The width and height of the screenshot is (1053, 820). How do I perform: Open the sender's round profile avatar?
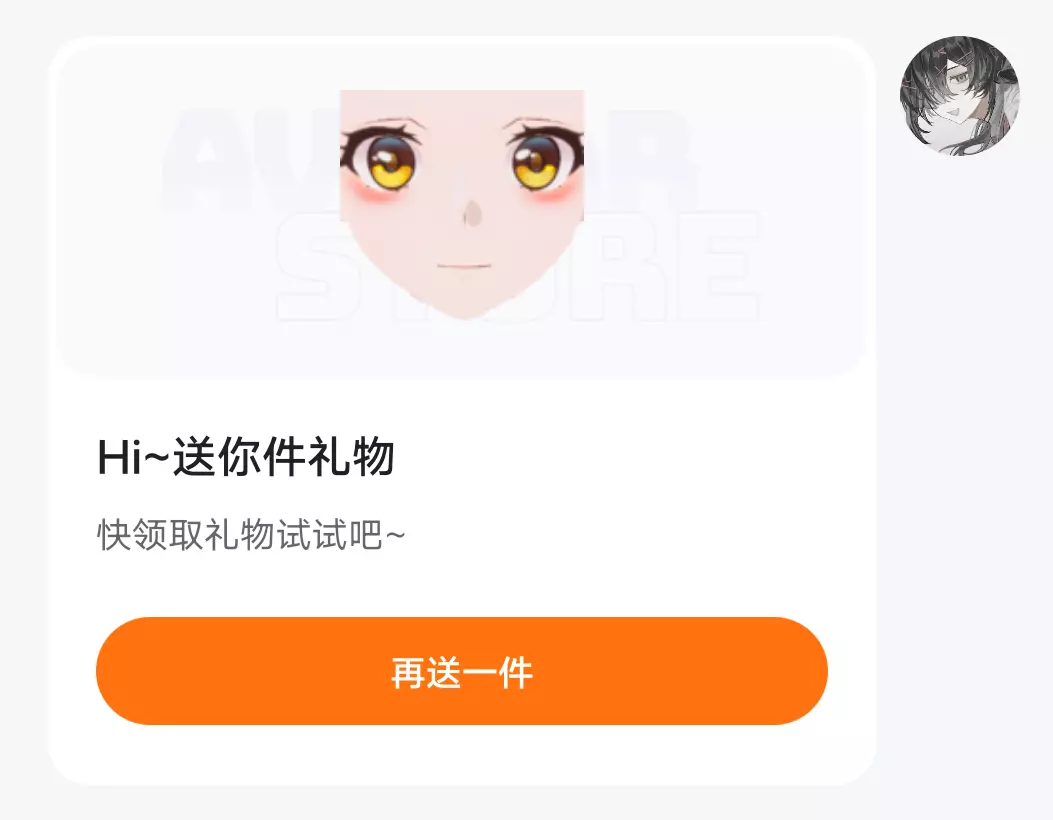point(960,96)
